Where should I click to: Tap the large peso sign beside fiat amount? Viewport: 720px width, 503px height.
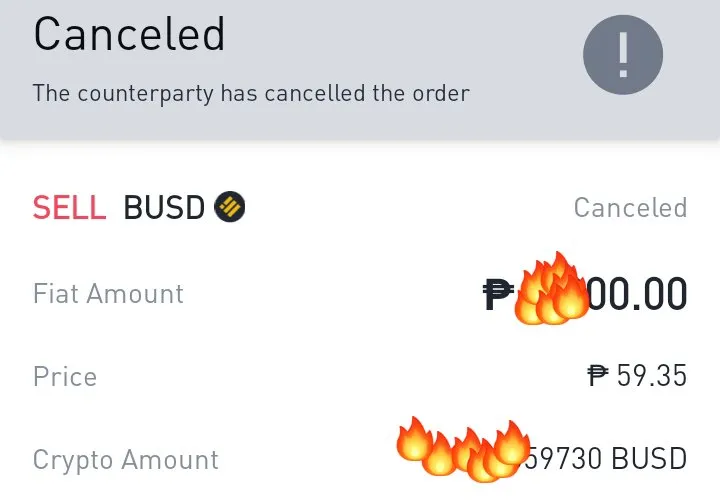(x=499, y=294)
